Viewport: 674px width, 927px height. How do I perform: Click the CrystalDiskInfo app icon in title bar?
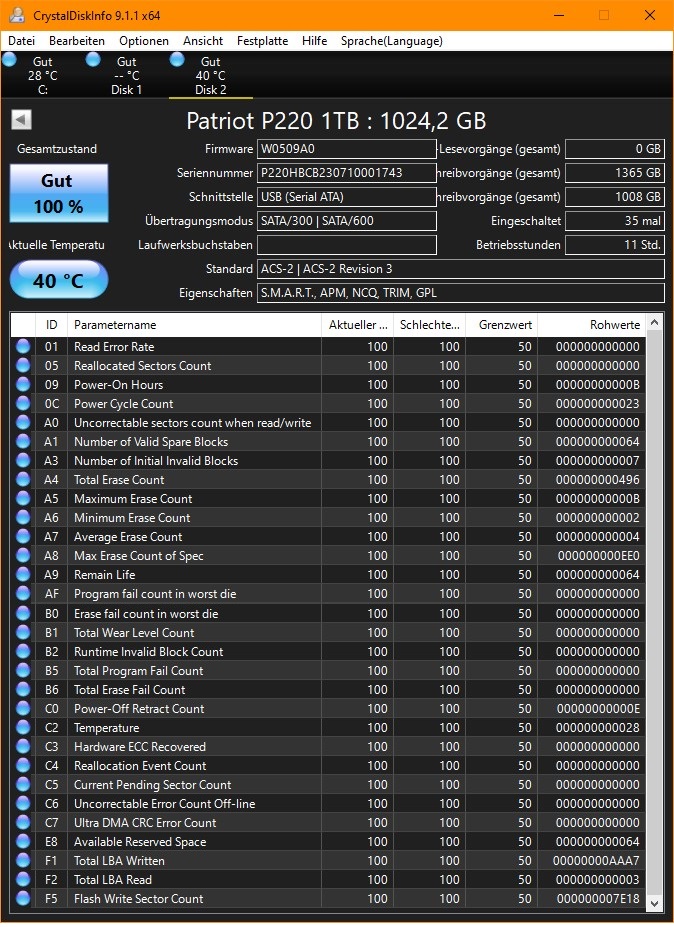17,15
